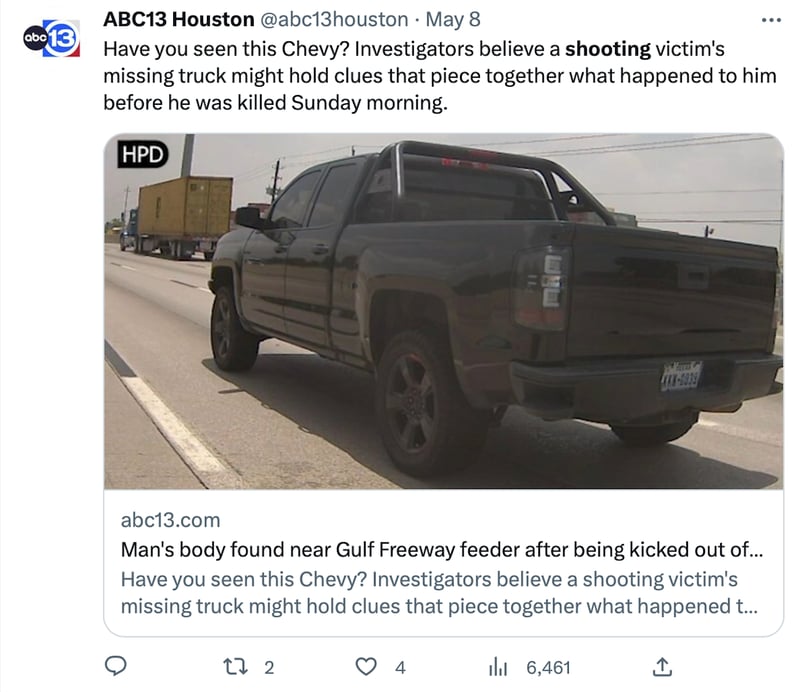Click the 6,461 views count
Screen dimensions: 800x692
[548, 667]
